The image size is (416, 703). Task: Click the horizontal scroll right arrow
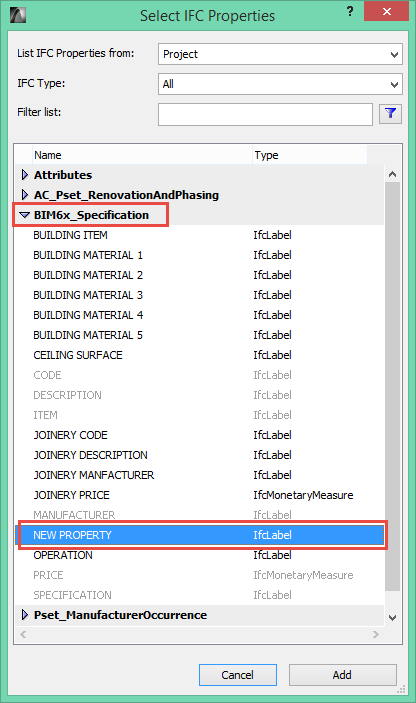[x=376, y=634]
